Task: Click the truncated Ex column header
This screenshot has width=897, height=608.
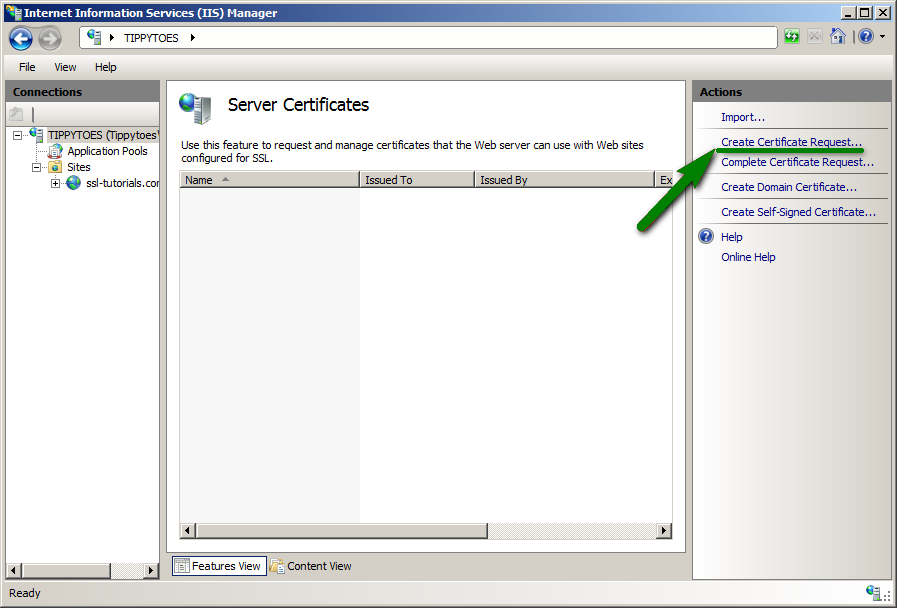Action: pos(664,180)
